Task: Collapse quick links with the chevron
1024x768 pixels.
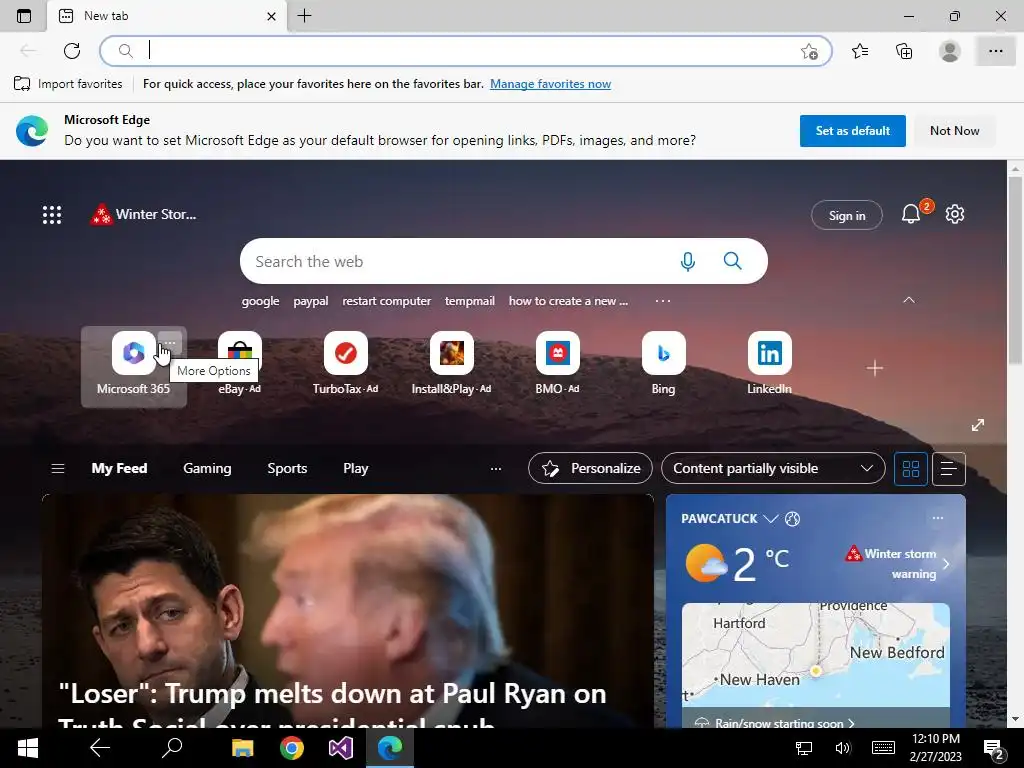Action: [x=908, y=300]
